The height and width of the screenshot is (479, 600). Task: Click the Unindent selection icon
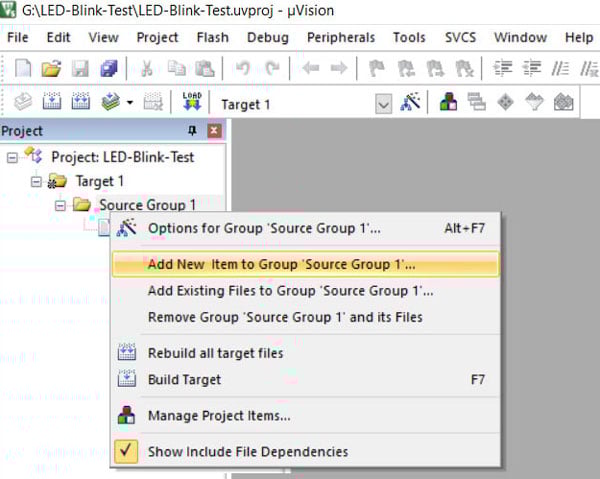532,68
